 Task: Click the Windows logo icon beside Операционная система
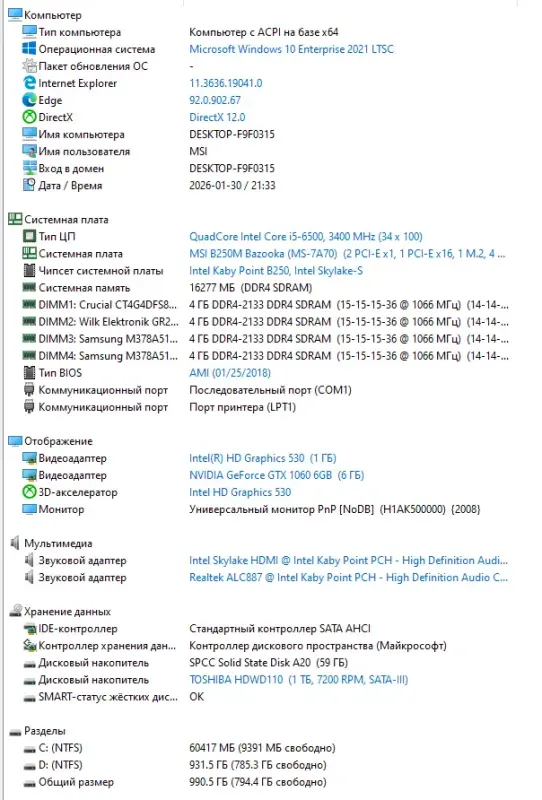[29, 49]
